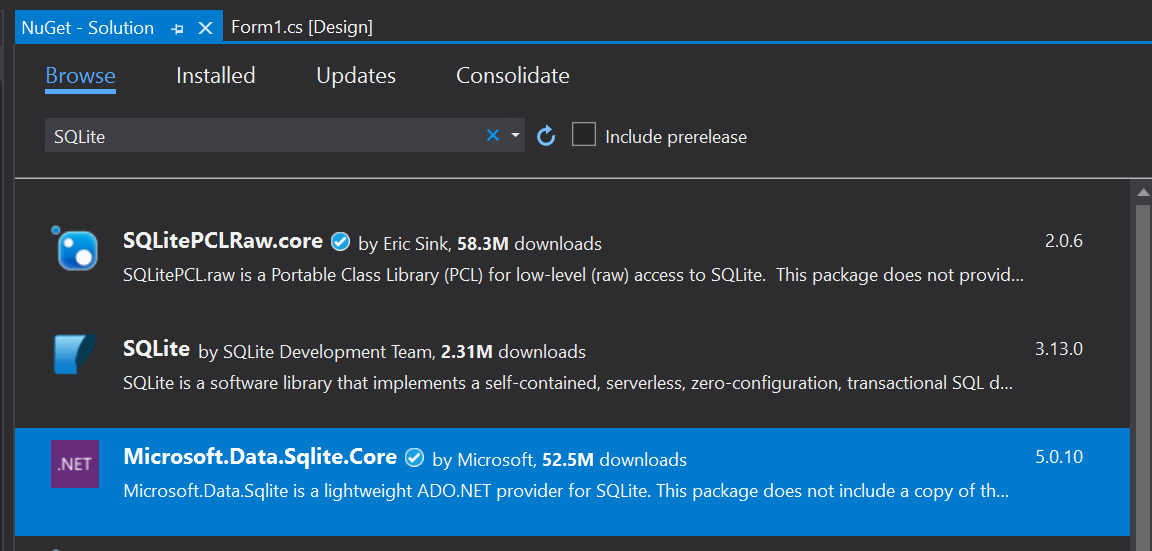The image size is (1152, 551).
Task: Refresh the package search results
Action: 546,136
